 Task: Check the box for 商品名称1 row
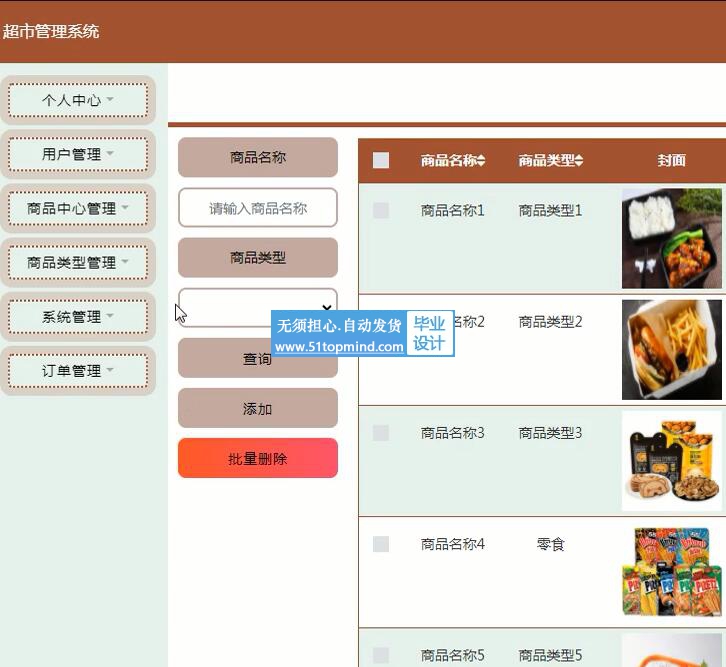point(381,210)
